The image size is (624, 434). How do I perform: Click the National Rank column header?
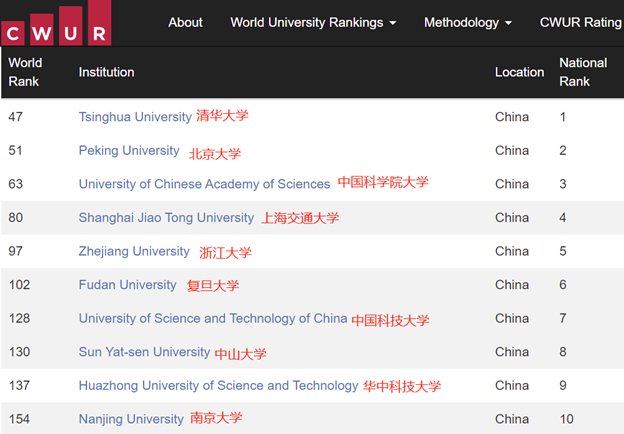[x=583, y=72]
